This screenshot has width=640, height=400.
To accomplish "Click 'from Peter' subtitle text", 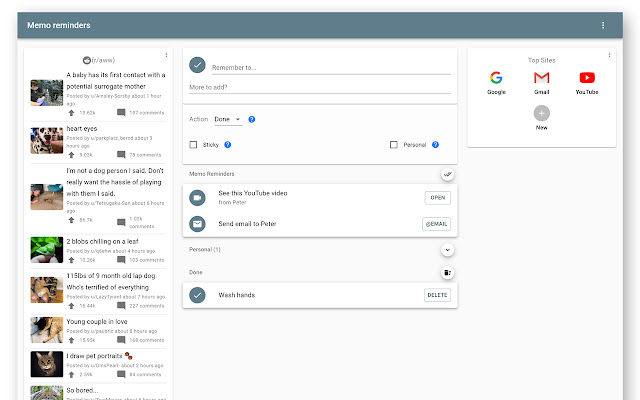I will click(232, 202).
